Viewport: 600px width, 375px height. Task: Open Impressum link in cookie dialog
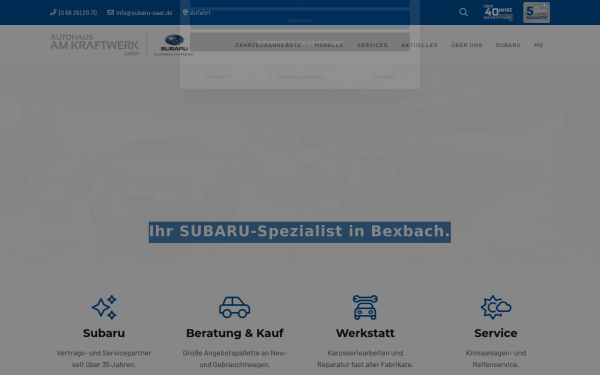(x=384, y=77)
